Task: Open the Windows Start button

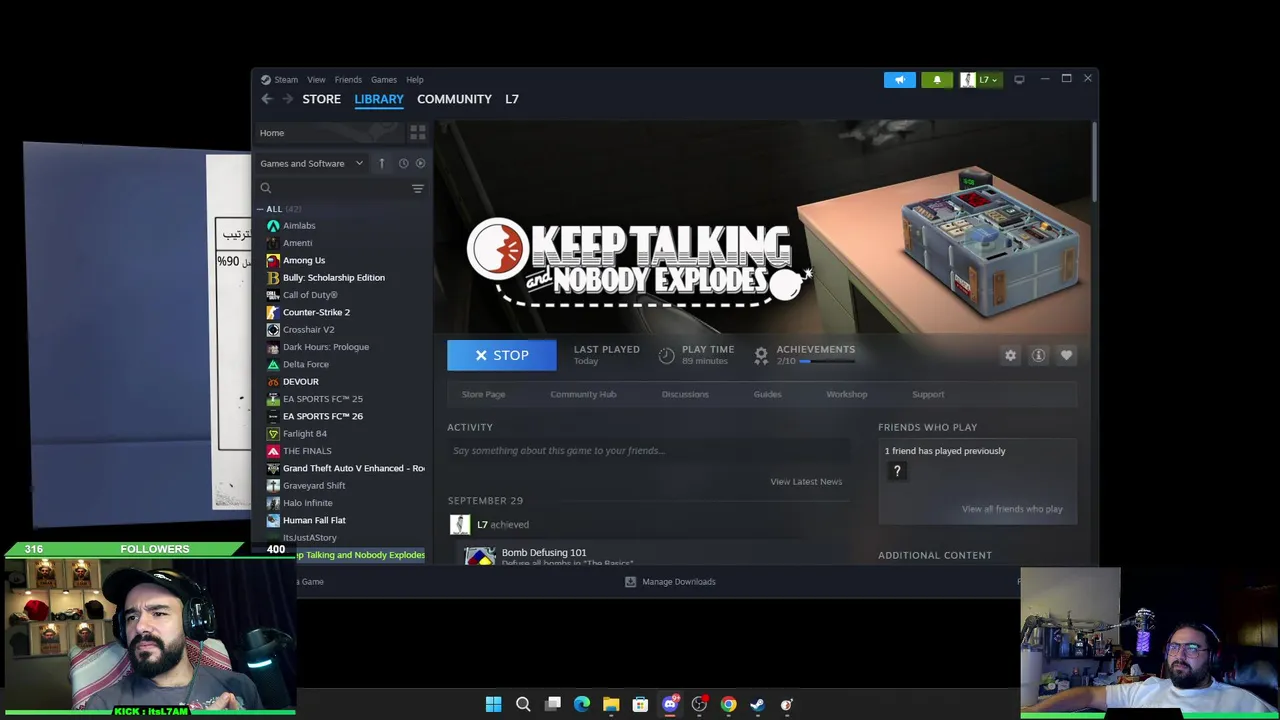Action: click(493, 705)
